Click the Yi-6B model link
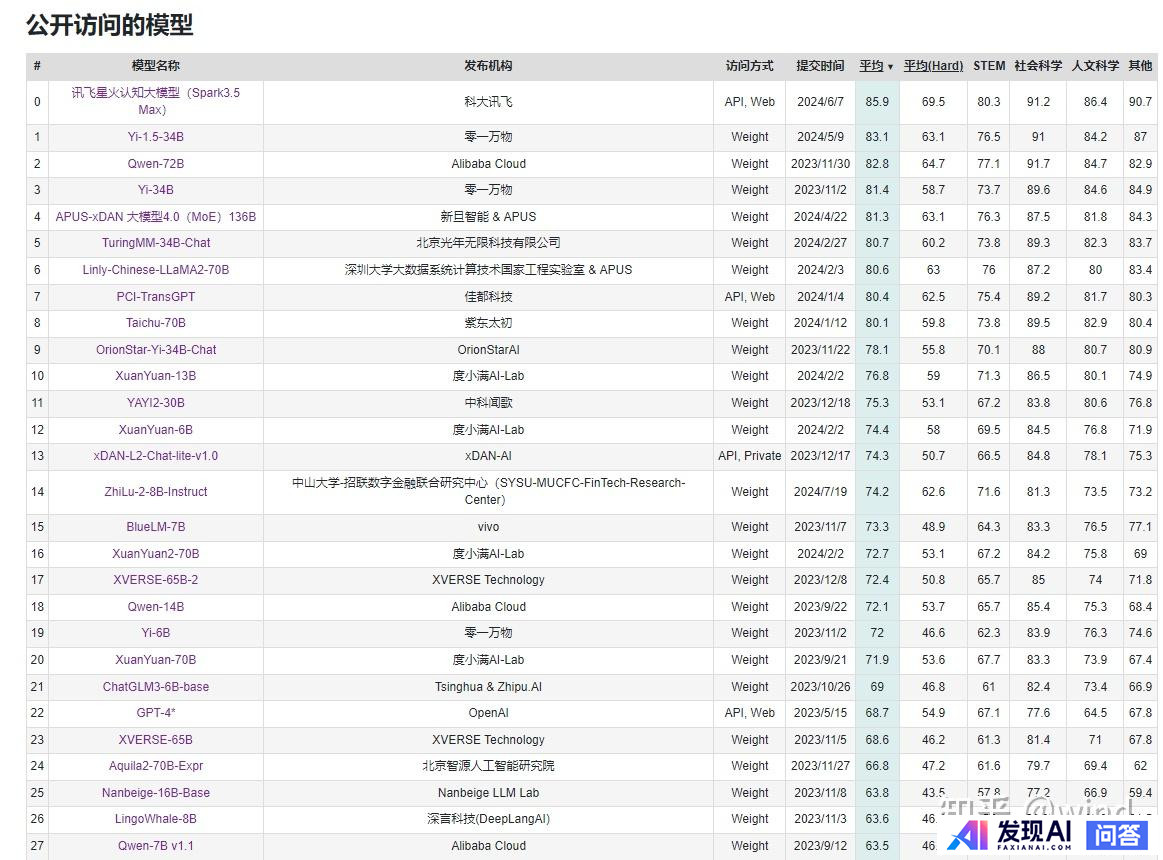Image resolution: width=1163 pixels, height=860 pixels. point(156,633)
